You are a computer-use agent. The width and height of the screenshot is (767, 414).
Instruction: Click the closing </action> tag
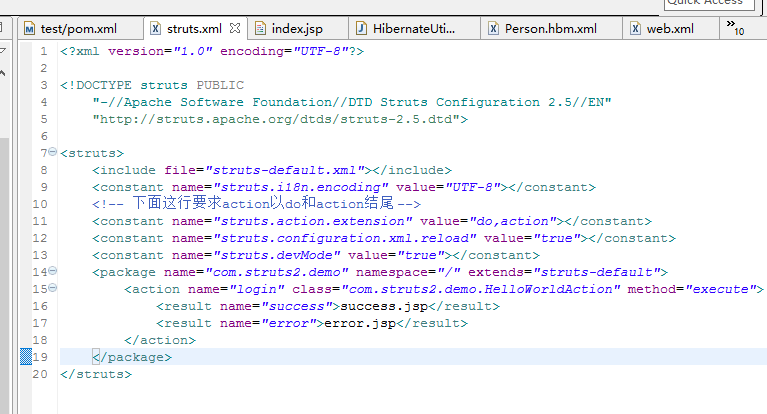(x=160, y=340)
